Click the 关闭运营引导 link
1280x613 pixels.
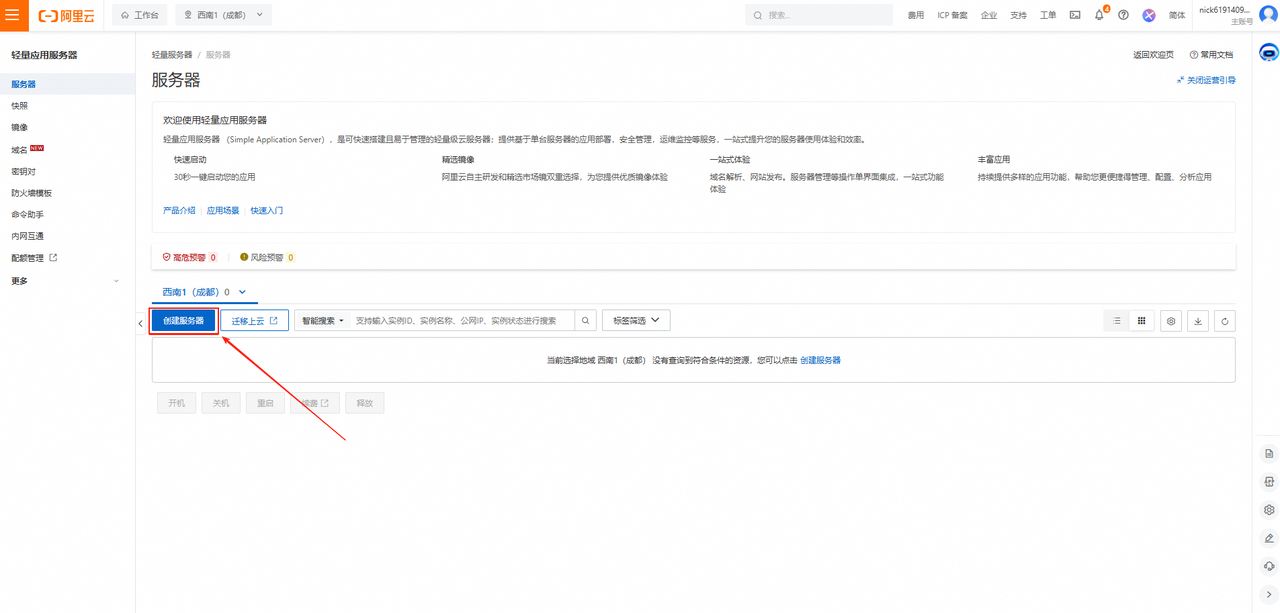[x=1206, y=80]
